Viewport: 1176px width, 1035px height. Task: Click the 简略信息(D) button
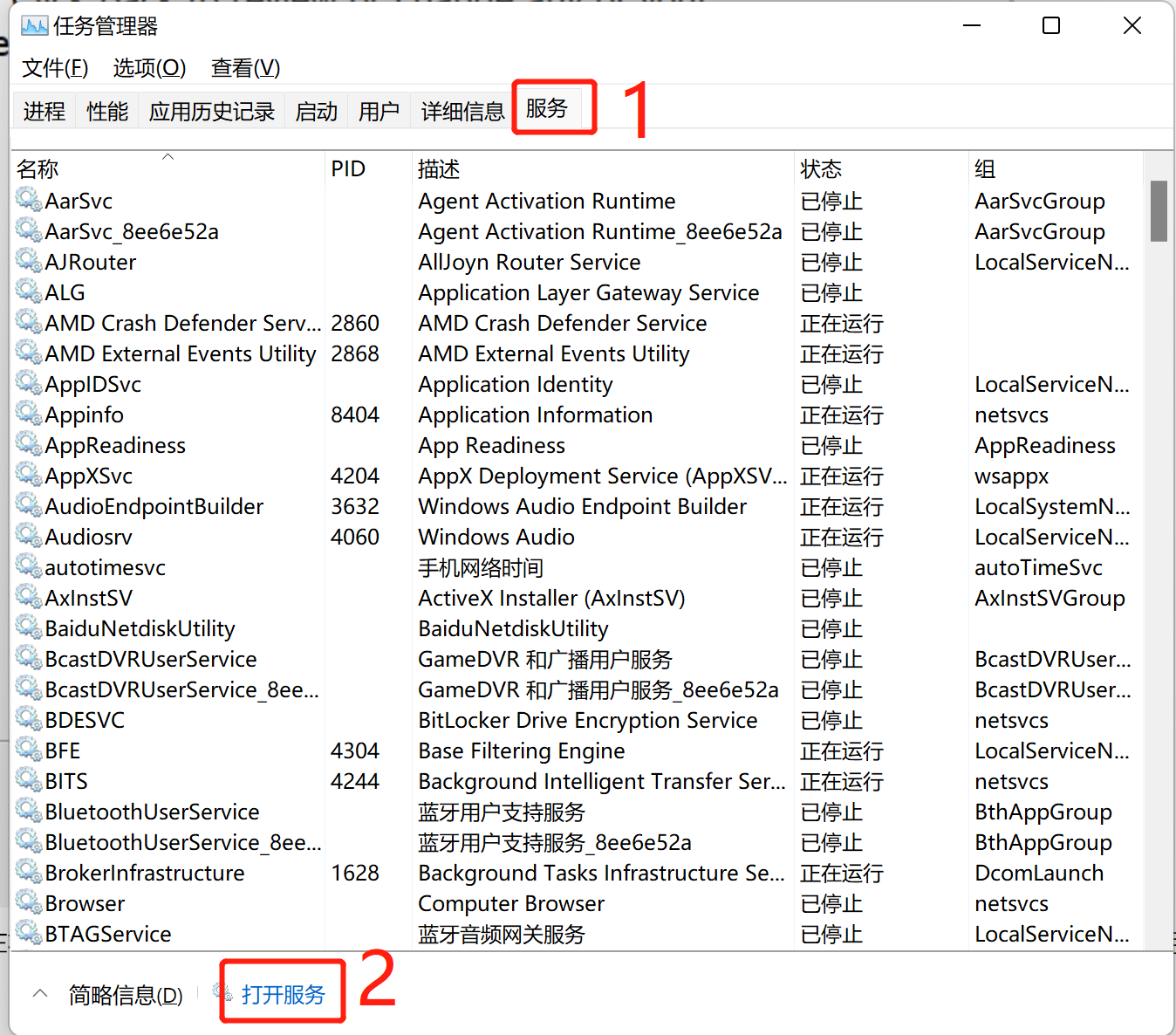coord(126,994)
